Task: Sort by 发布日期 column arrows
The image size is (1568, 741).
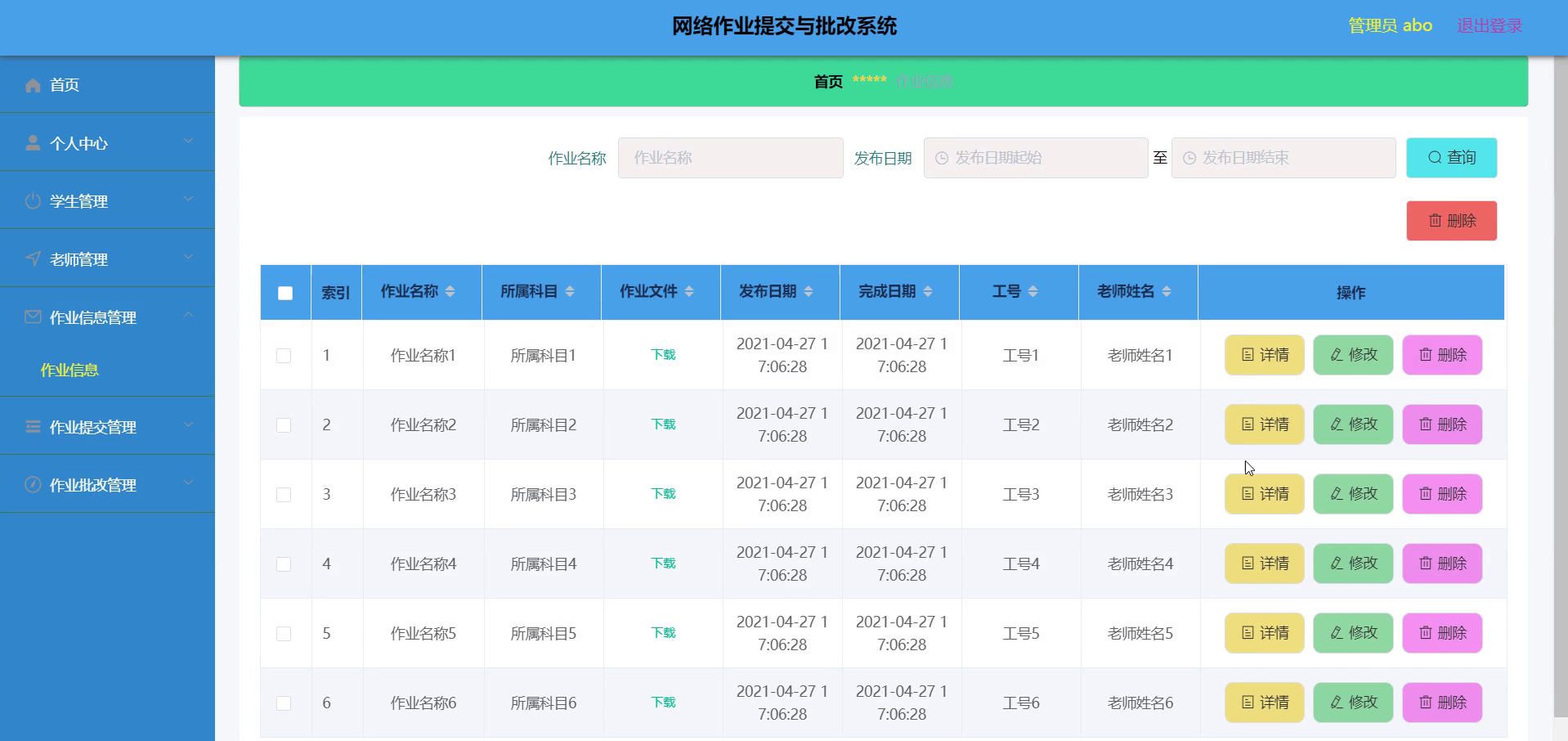Action: pos(809,291)
